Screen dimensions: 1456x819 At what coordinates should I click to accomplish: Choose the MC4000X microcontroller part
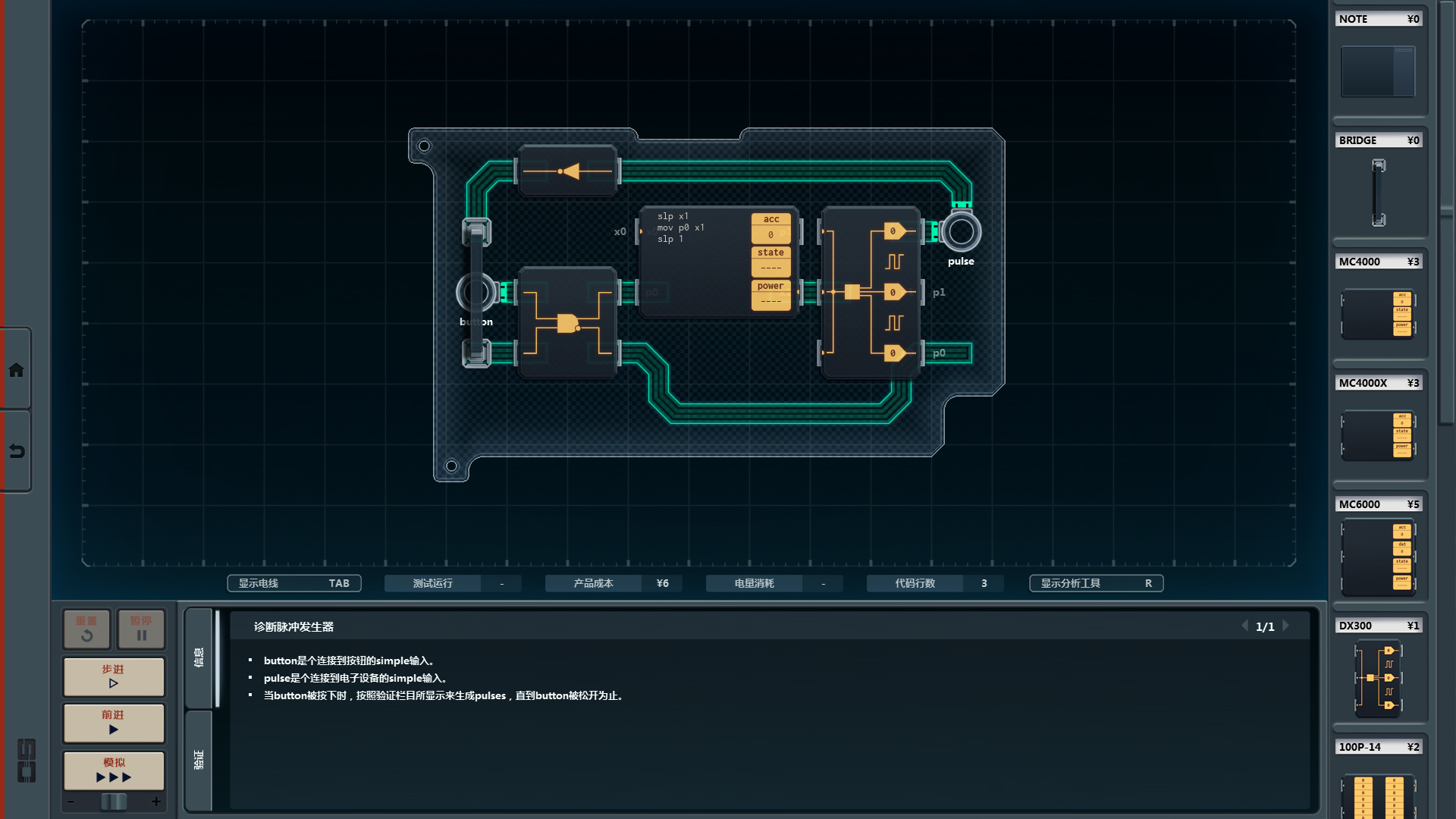(1378, 435)
